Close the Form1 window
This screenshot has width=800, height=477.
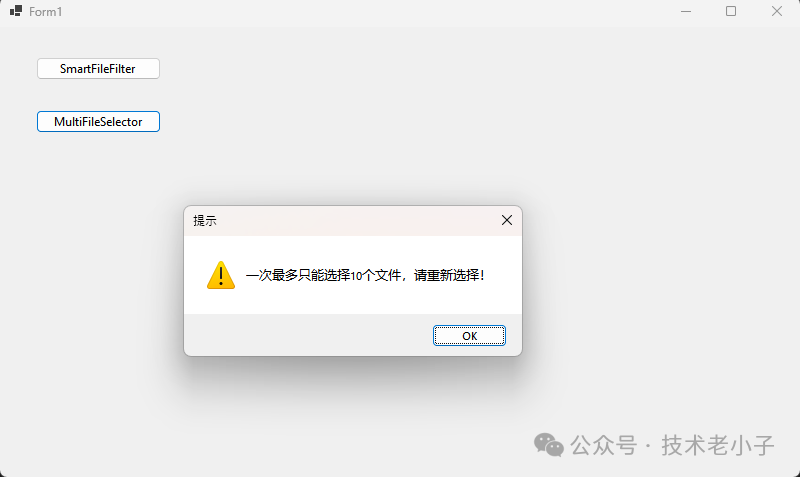[x=777, y=11]
